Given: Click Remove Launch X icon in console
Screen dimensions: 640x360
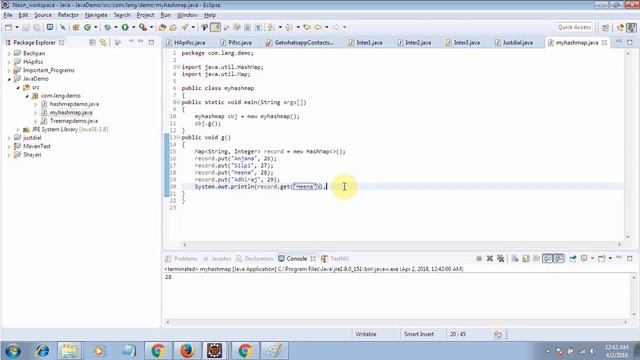Looking at the screenshot, I should pos(490,258).
